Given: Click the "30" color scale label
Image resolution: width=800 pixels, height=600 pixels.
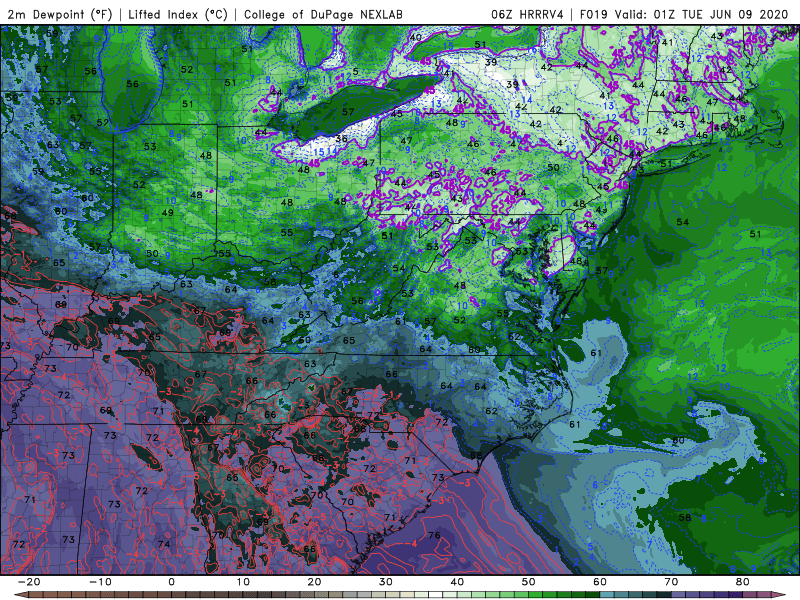Looking at the screenshot, I should pos(386,582).
